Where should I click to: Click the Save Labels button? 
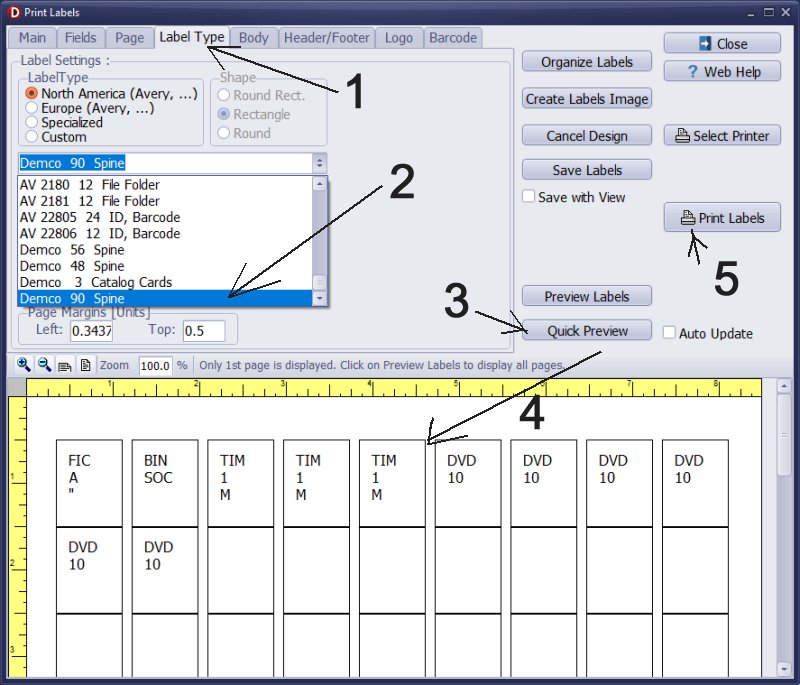coord(587,170)
